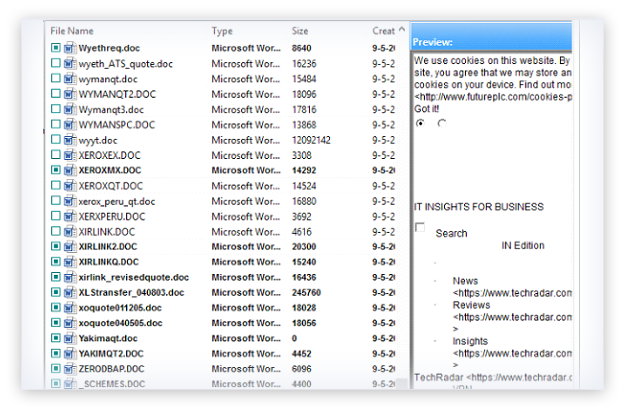Click the techradar link under Insights

(512, 353)
